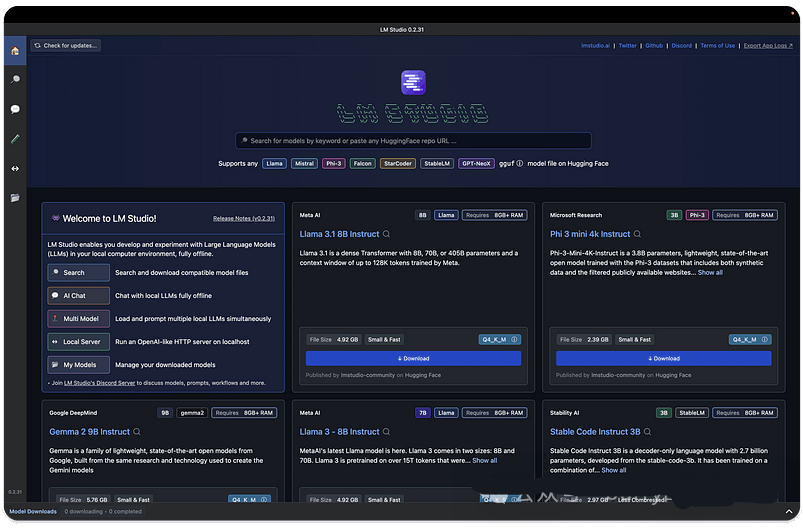Search icon next to Gemma 2 9B Instruct
The width and height of the screenshot is (803, 529).
[137, 432]
